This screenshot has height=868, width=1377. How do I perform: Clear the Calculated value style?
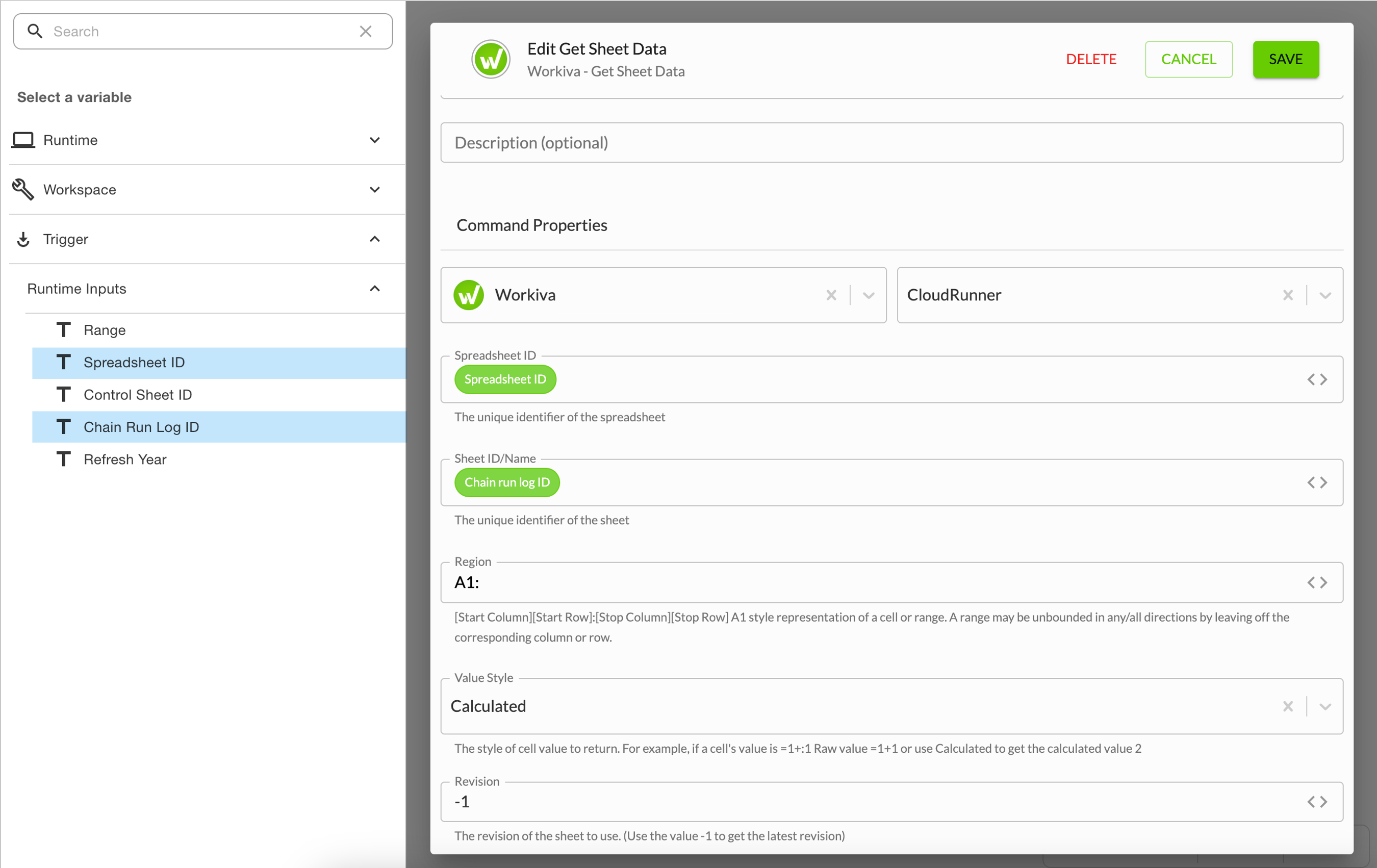(1288, 707)
